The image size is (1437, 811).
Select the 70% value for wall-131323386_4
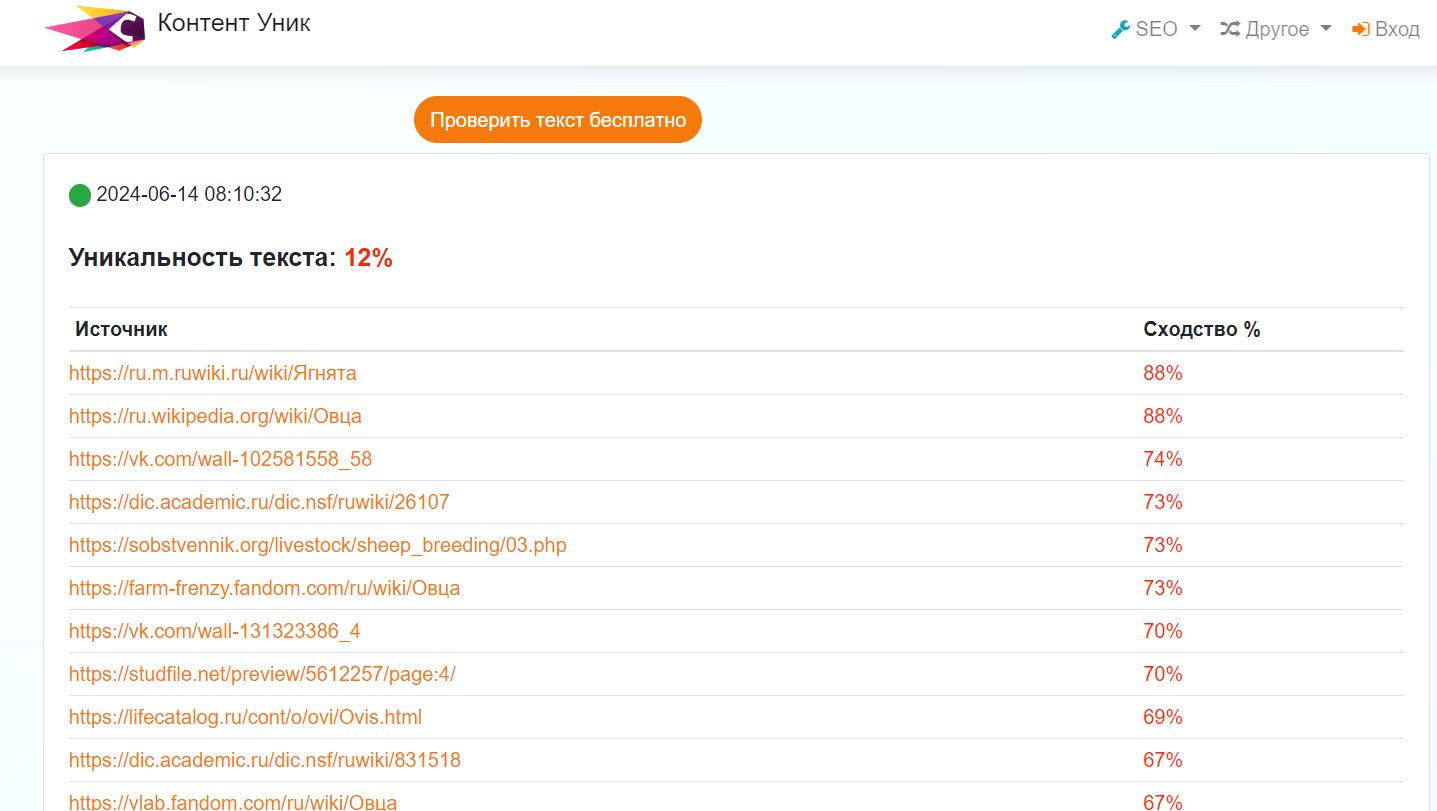click(1163, 631)
